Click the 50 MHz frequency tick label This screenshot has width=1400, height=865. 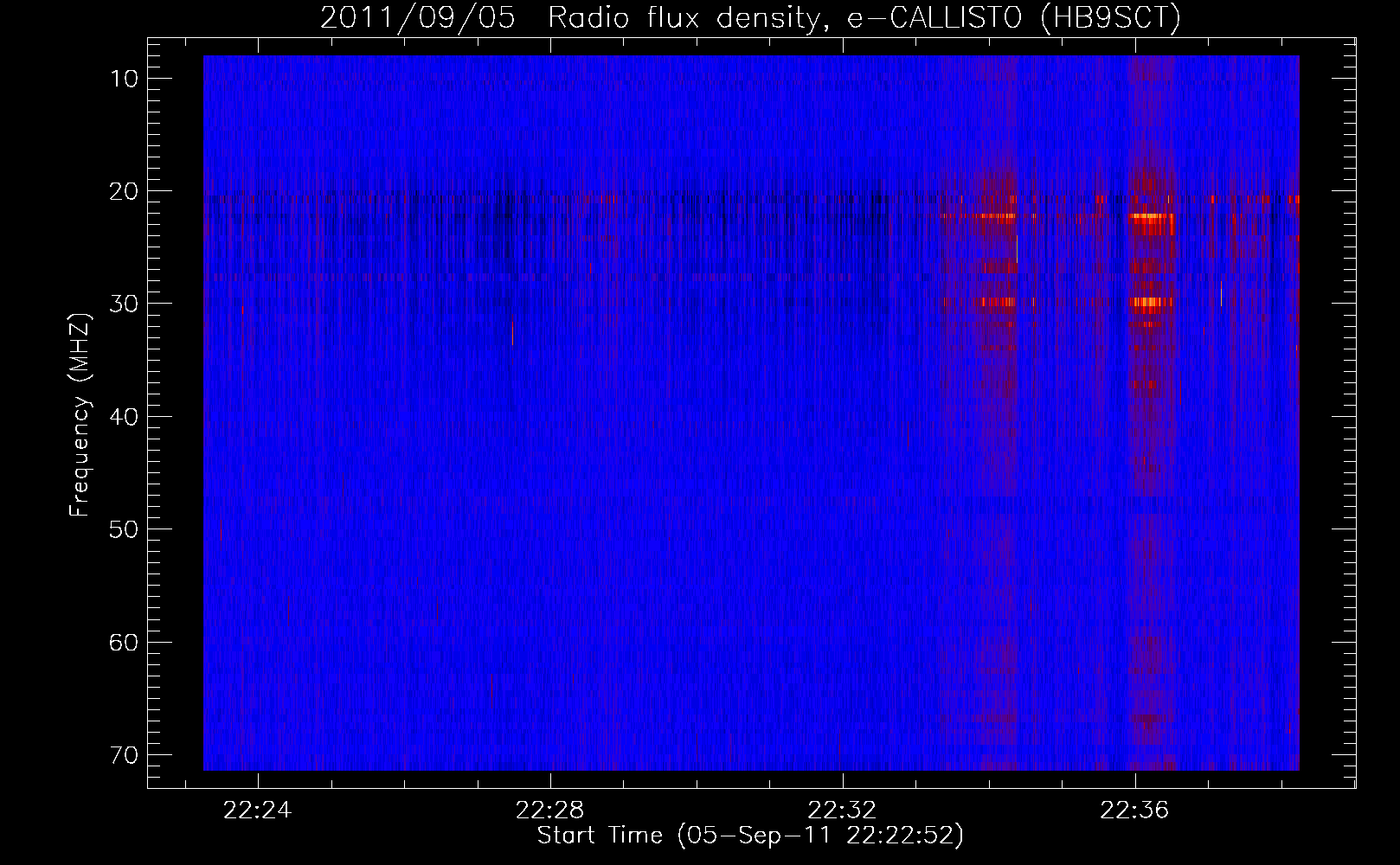pos(124,529)
